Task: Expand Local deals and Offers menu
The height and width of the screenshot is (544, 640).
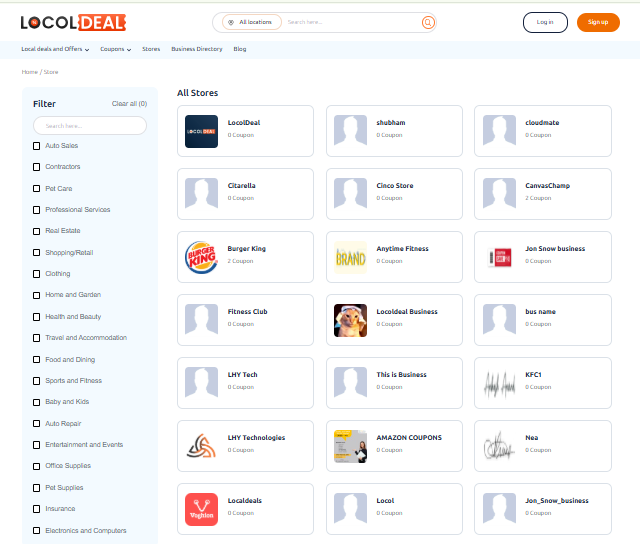Action: [55, 49]
